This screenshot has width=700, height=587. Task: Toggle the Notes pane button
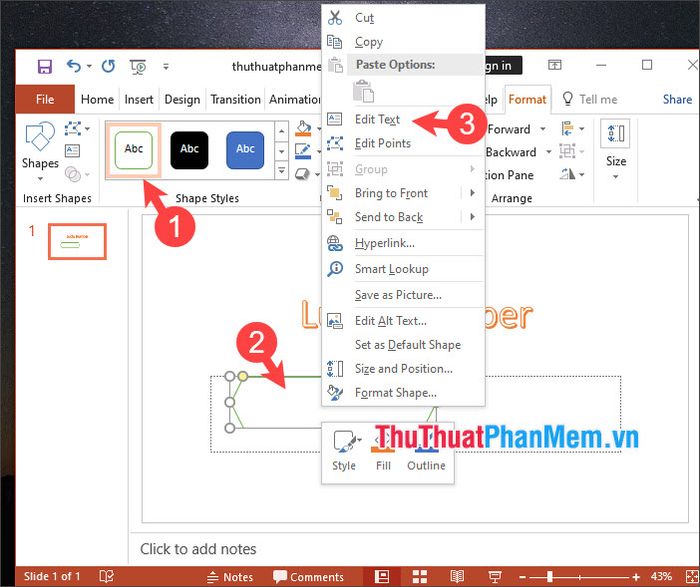point(230,577)
